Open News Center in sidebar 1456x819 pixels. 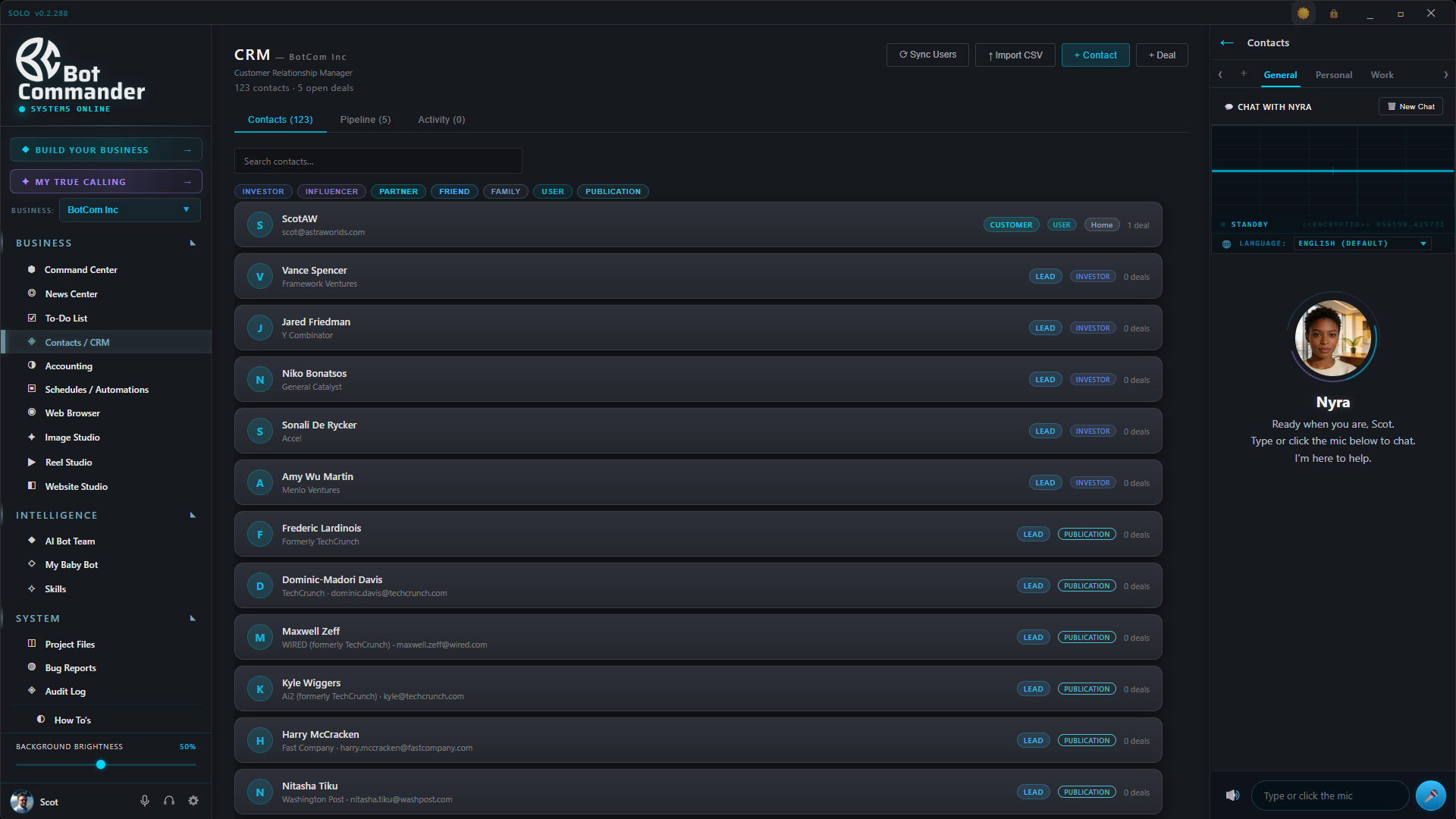(x=71, y=294)
